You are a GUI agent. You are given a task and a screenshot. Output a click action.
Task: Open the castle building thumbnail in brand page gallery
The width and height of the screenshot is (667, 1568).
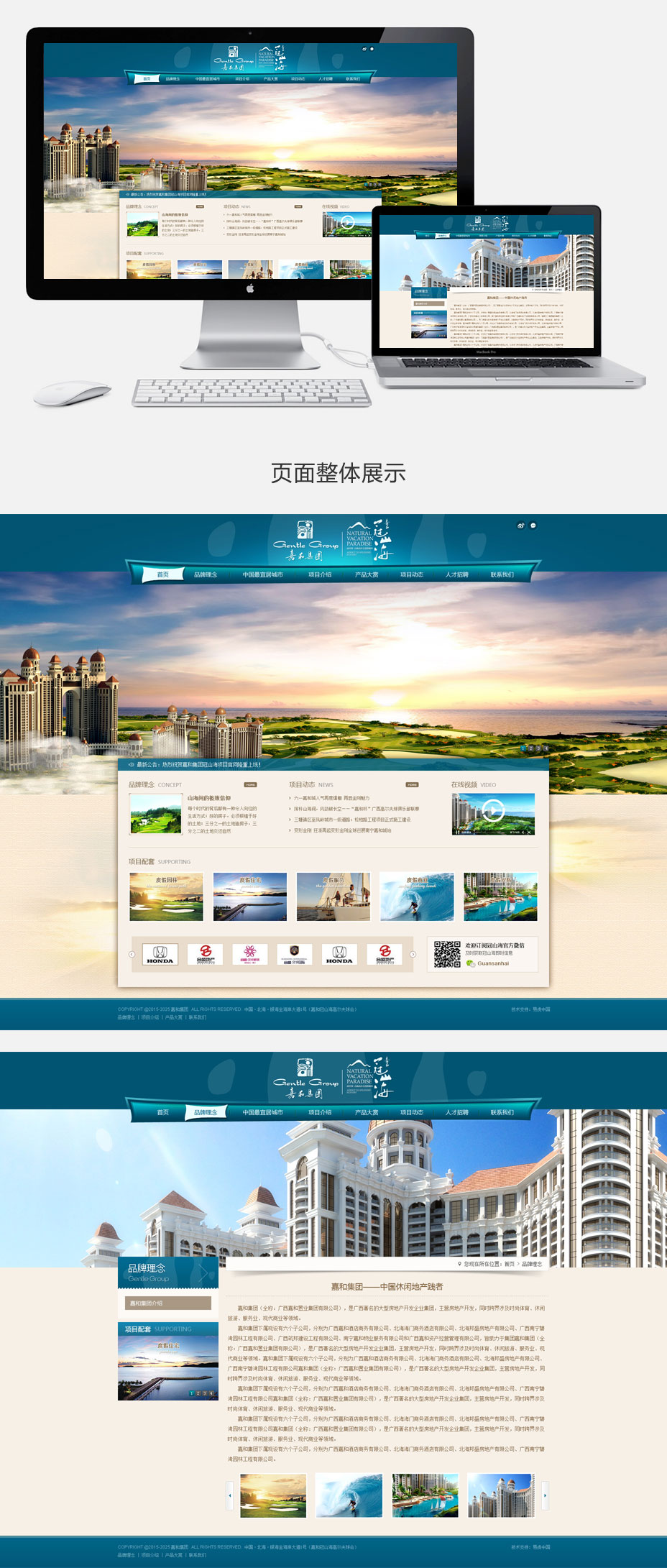(x=501, y=1495)
